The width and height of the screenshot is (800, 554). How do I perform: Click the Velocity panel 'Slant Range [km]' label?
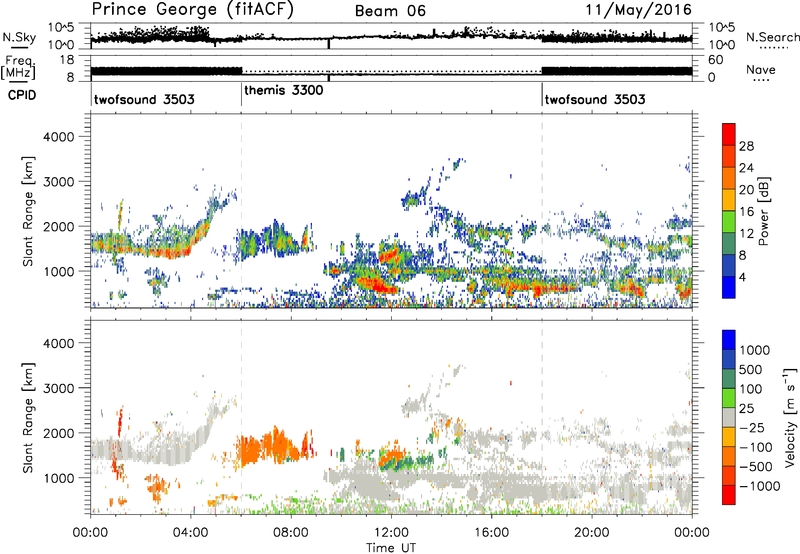[x=29, y=417]
